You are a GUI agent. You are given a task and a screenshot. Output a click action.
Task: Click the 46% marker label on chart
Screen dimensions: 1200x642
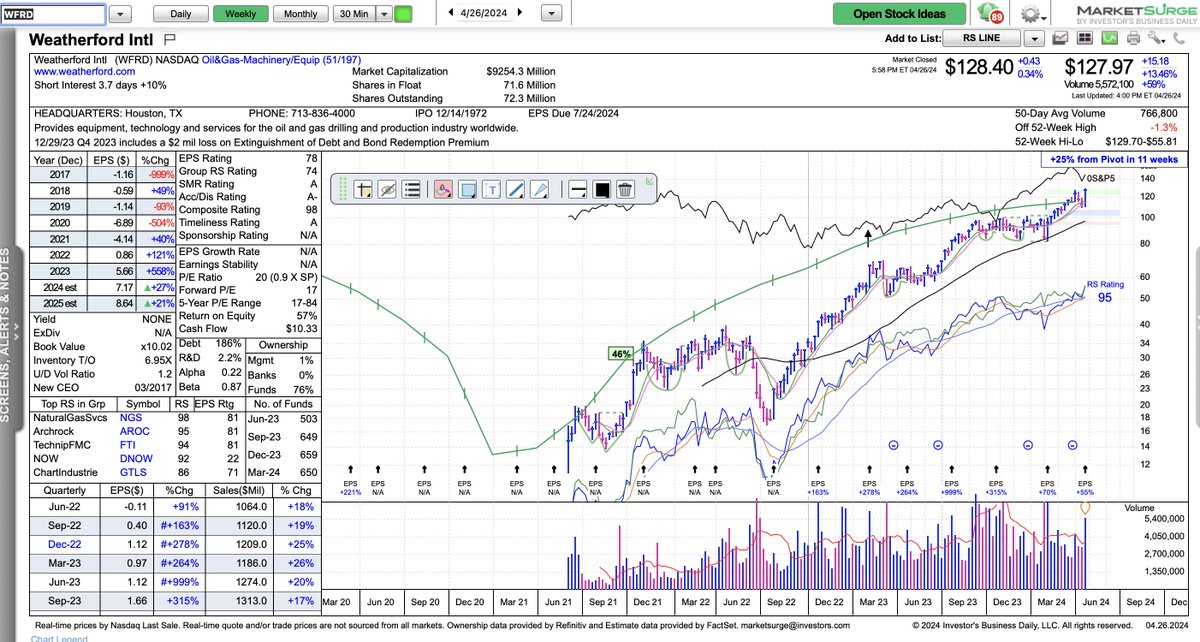[x=619, y=353]
